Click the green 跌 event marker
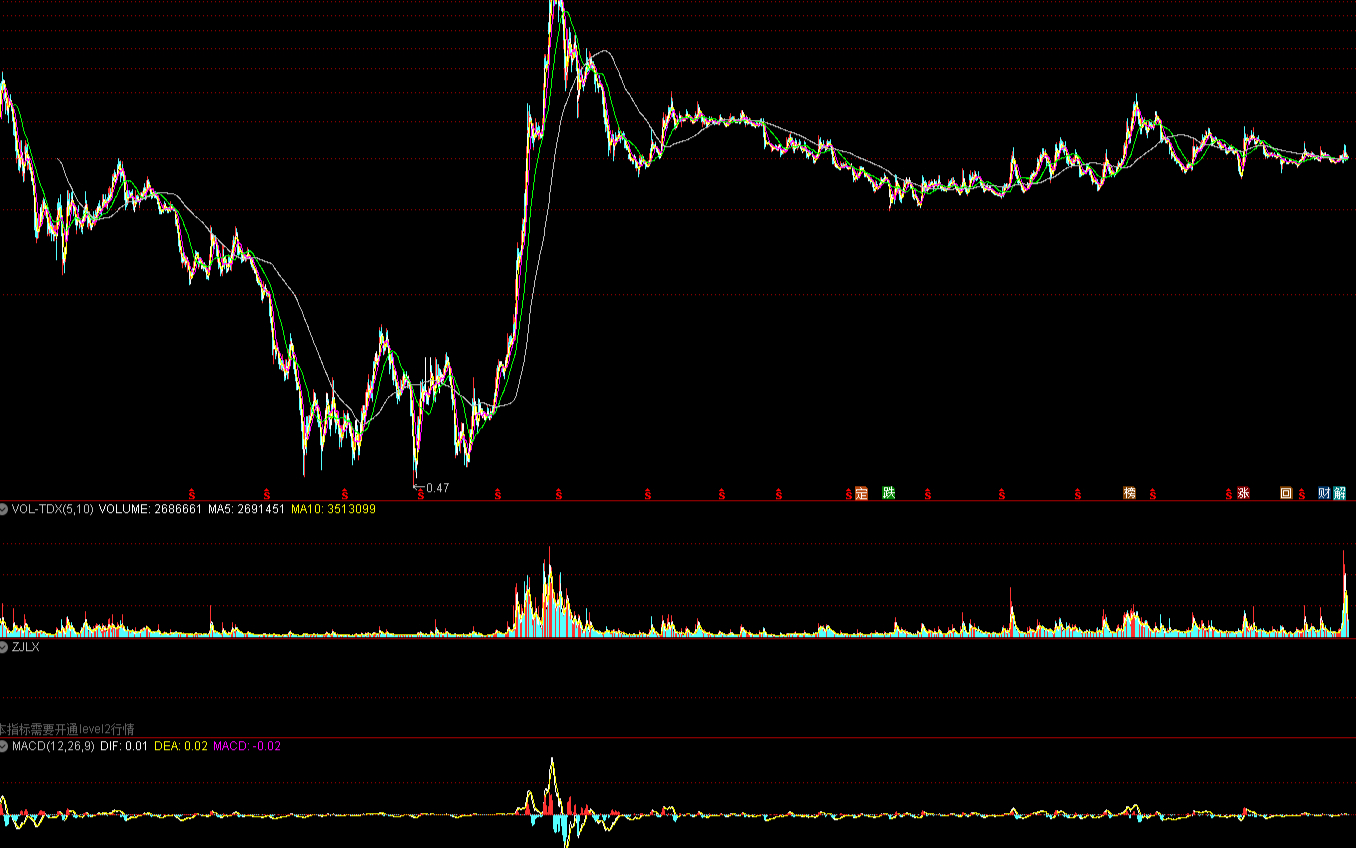 point(889,493)
